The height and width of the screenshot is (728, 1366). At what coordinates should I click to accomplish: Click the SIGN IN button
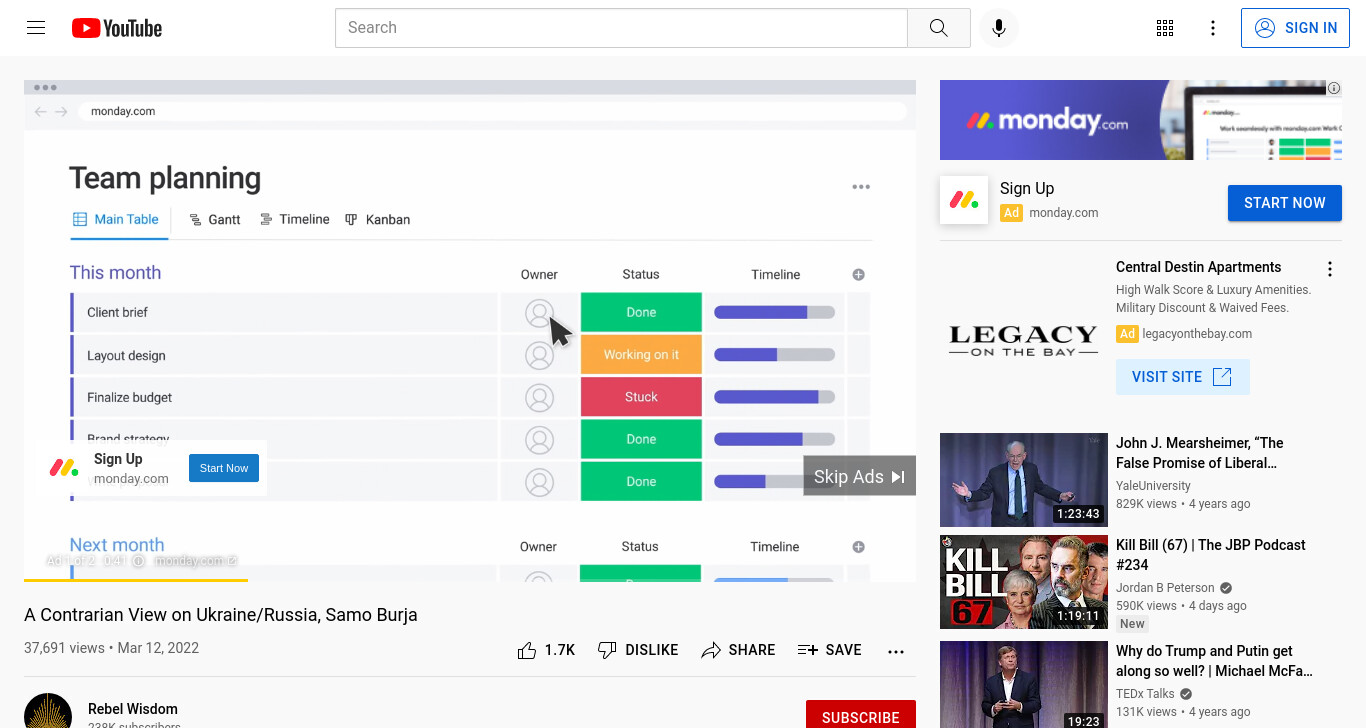[x=1295, y=28]
